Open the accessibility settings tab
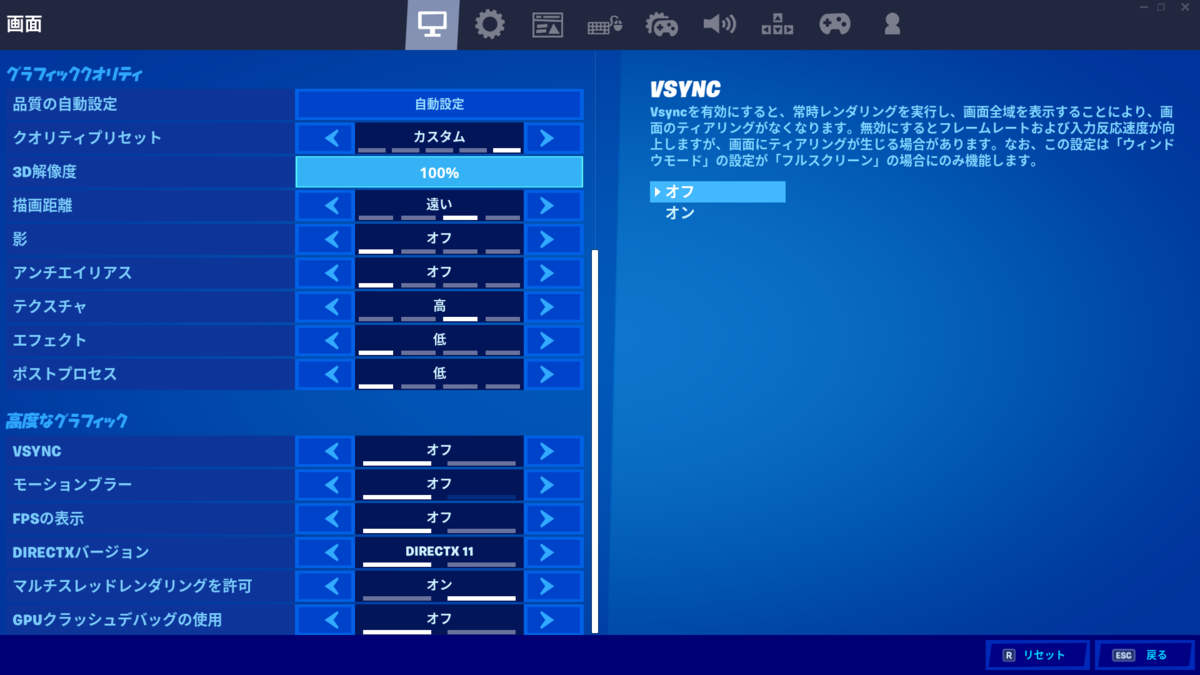Viewport: 1200px width, 675px height. coord(777,25)
